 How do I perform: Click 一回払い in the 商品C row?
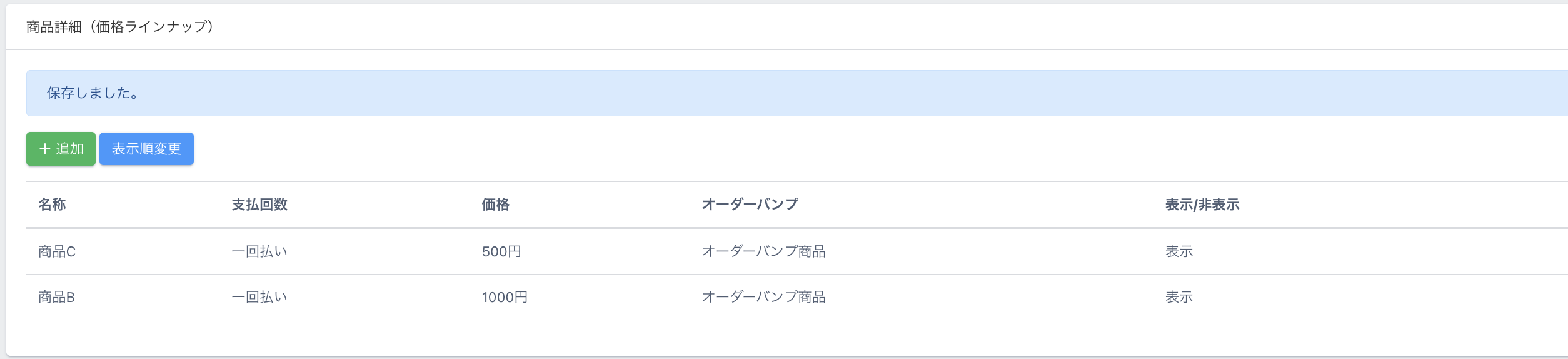pos(259,251)
